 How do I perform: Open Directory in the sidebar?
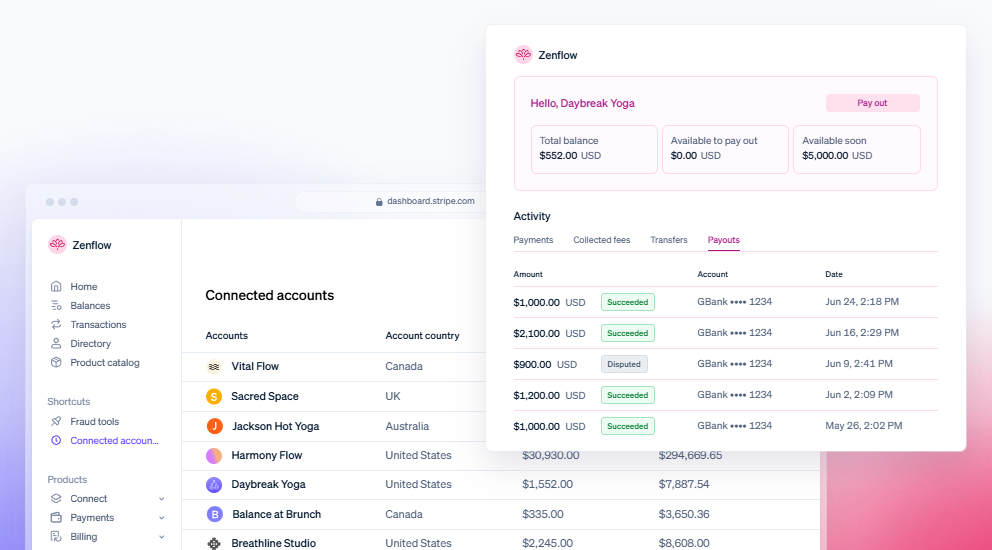(x=90, y=344)
